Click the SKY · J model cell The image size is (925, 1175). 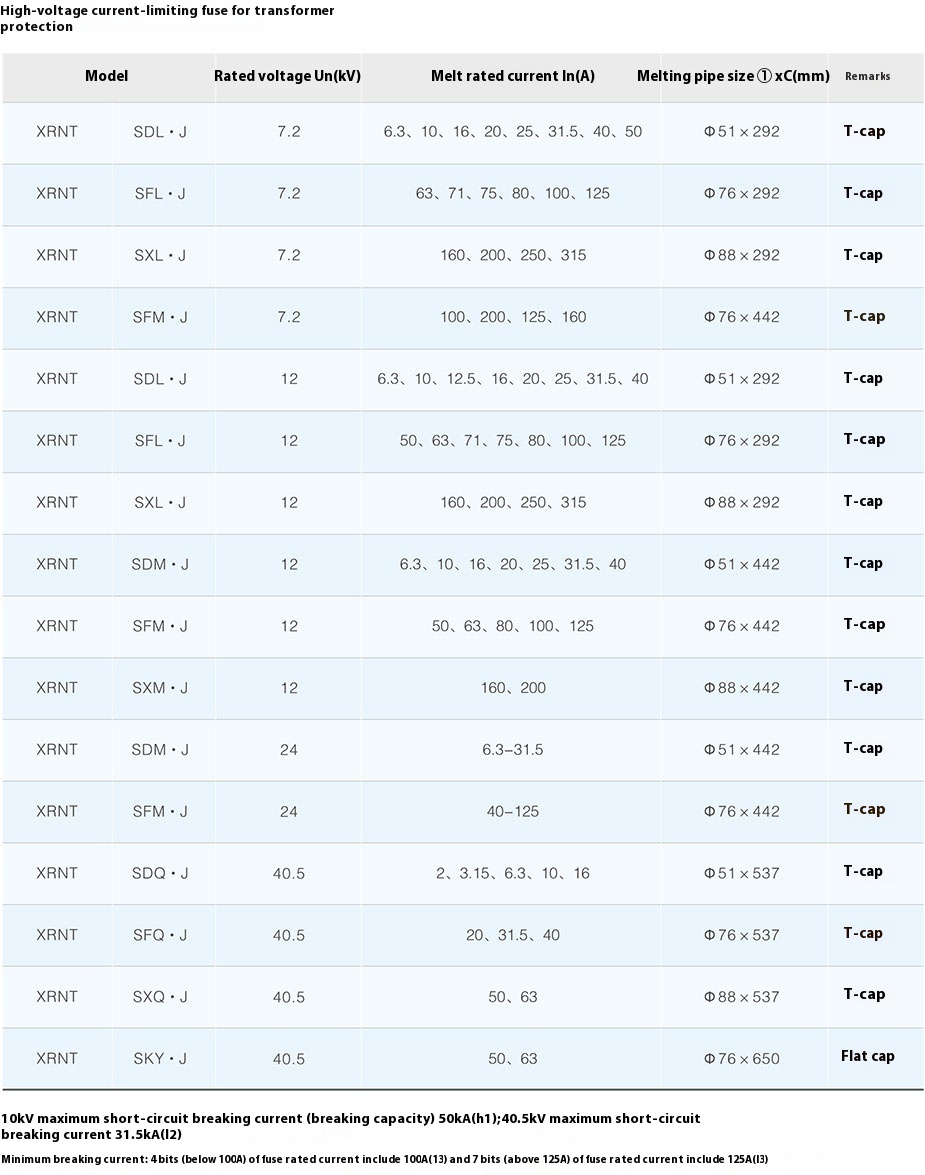[x=160, y=1058]
